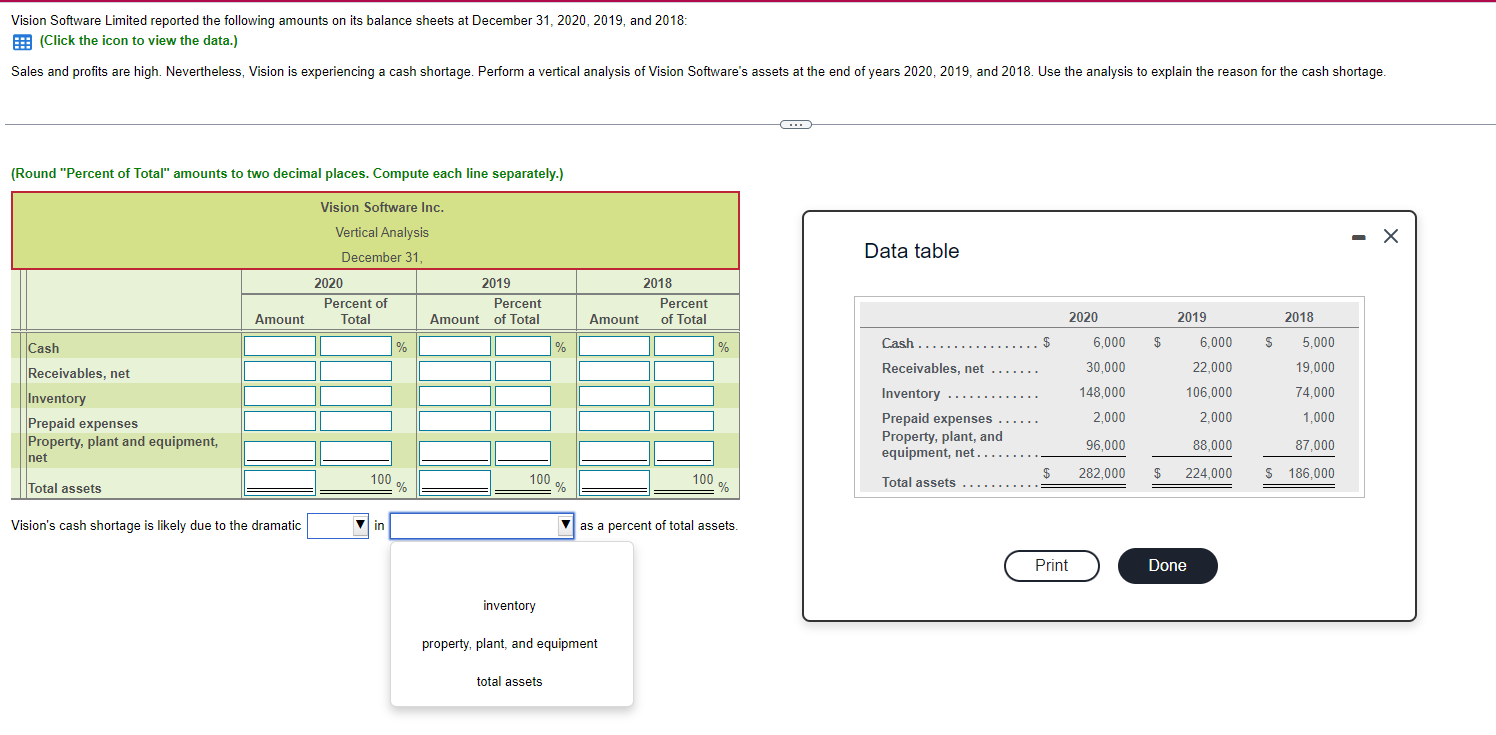Select 'total assets' from the dropdown
The image size is (1496, 735).
[510, 681]
